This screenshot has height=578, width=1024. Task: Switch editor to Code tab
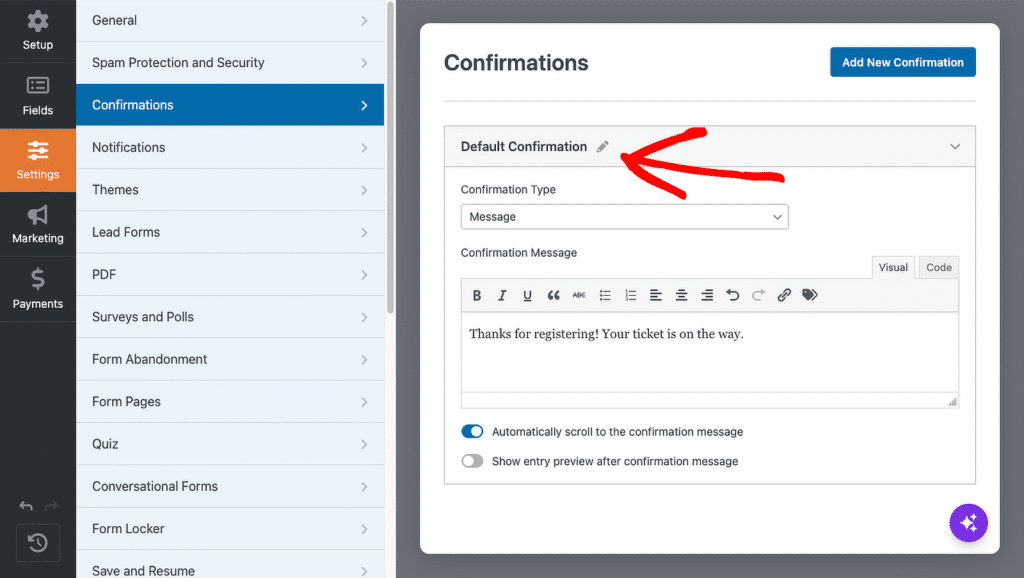coord(938,267)
